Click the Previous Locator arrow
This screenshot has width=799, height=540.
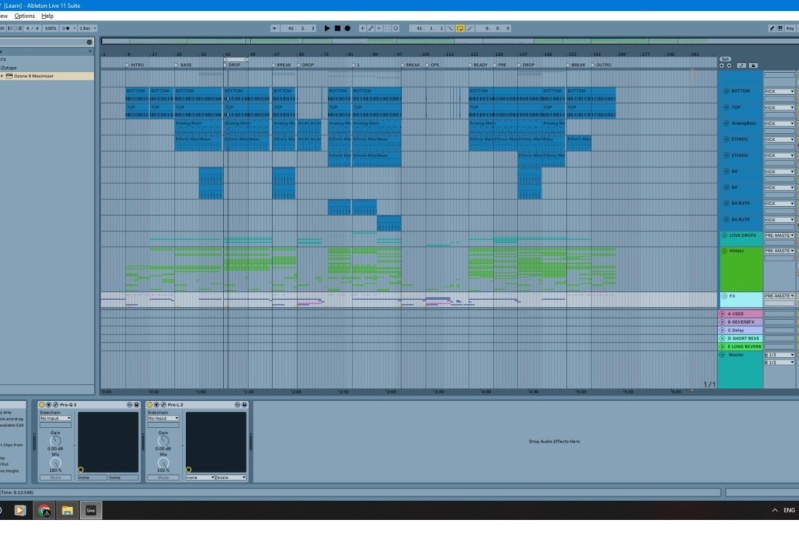pyautogui.click(x=722, y=66)
